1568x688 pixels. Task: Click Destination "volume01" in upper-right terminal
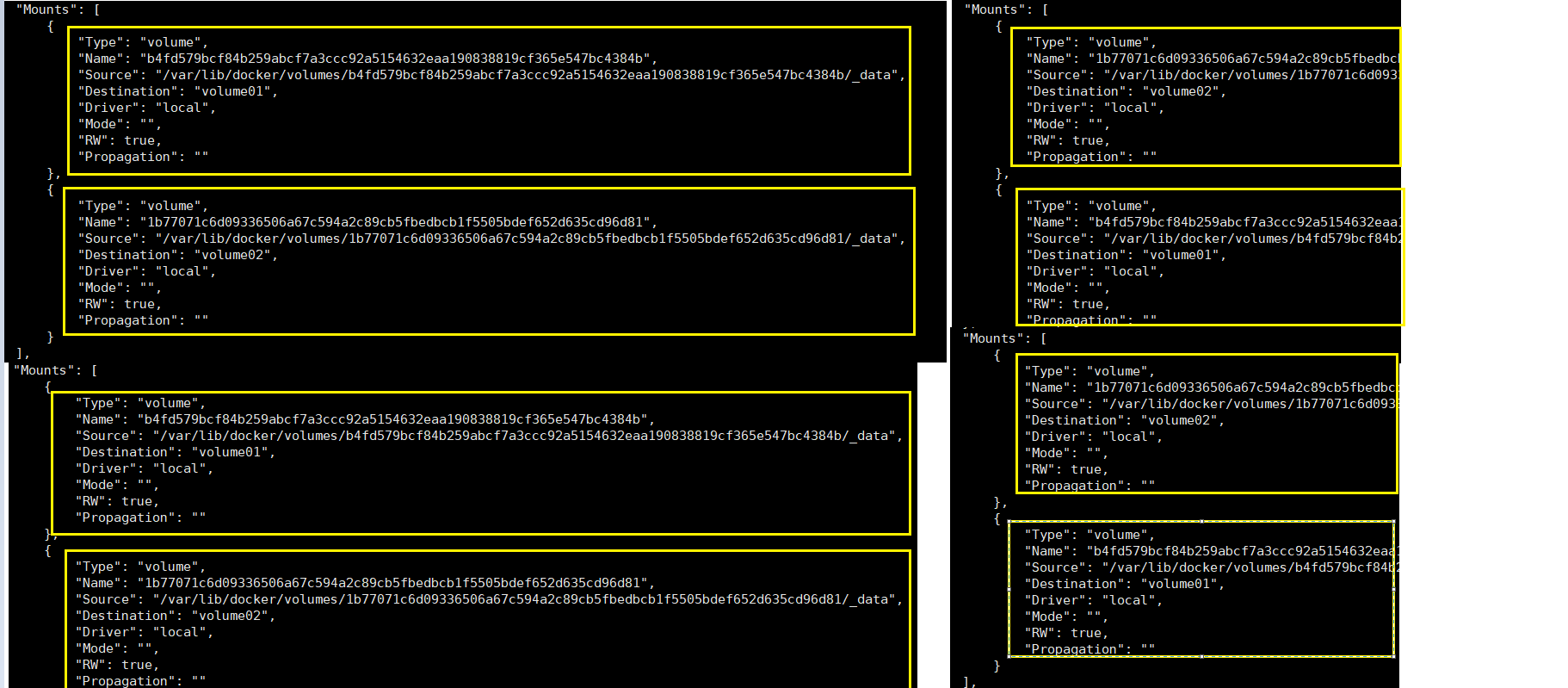[1127, 255]
